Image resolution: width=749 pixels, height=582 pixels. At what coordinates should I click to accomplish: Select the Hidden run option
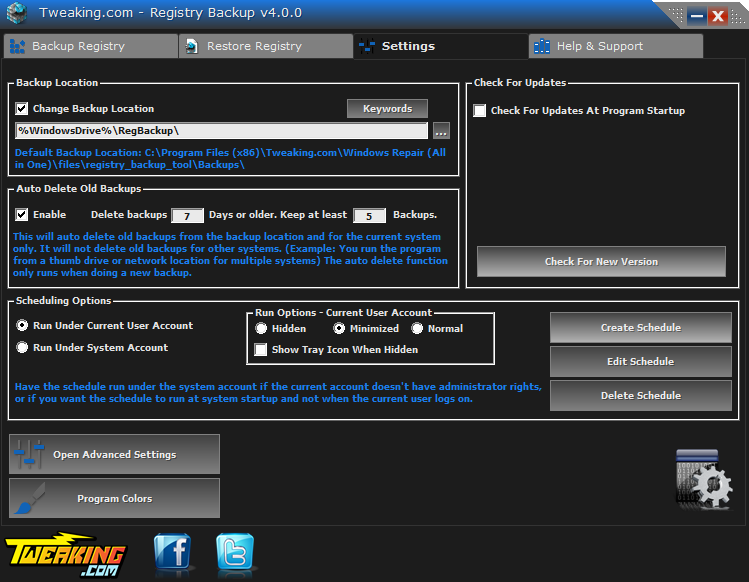pyautogui.click(x=262, y=328)
